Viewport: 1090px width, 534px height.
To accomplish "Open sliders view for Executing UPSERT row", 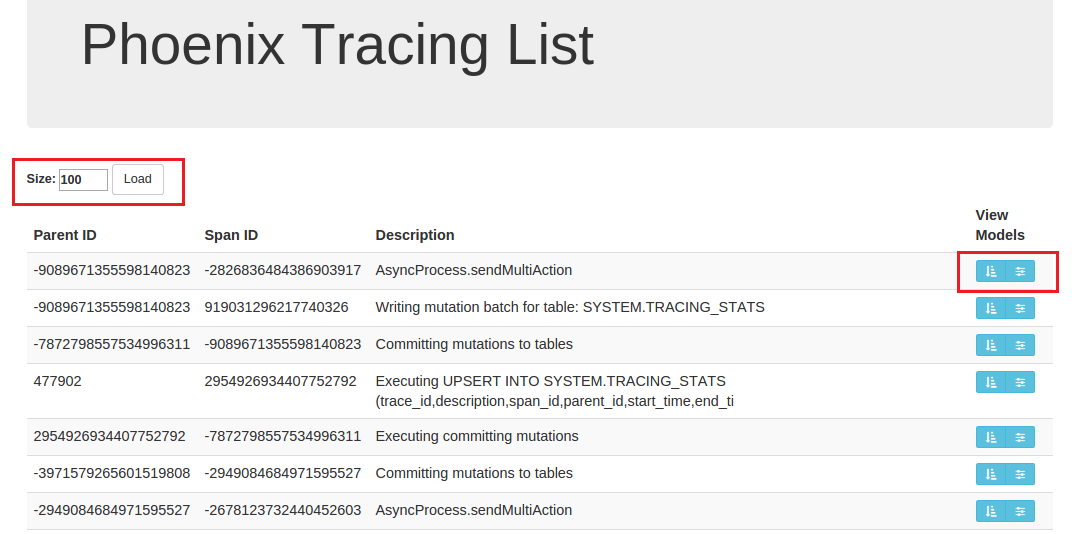I will point(1020,382).
